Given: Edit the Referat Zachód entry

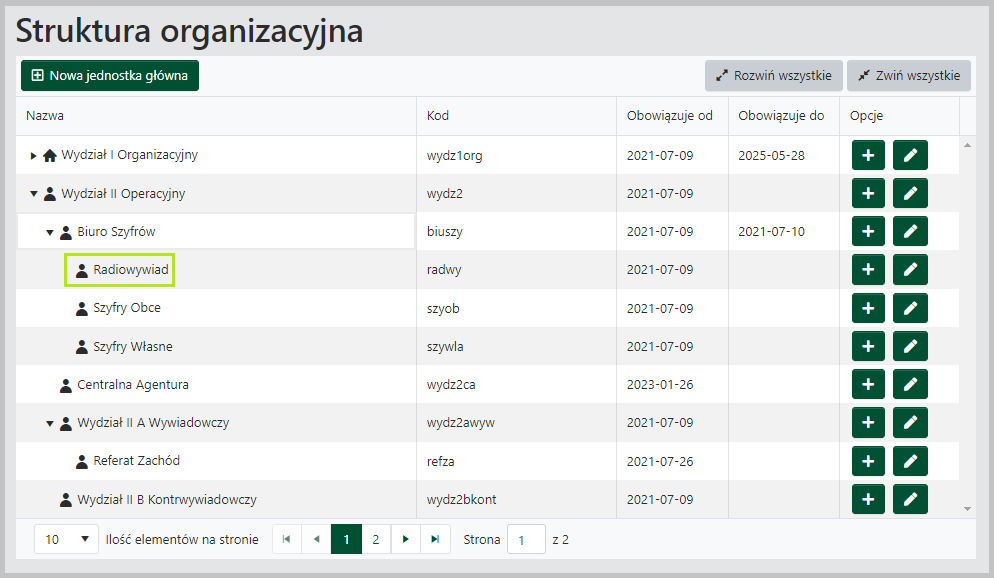Looking at the screenshot, I should pyautogui.click(x=909, y=460).
